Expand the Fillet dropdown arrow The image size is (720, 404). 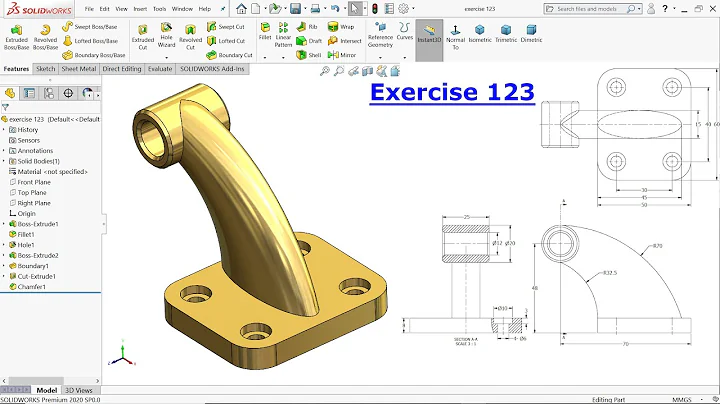(x=265, y=58)
